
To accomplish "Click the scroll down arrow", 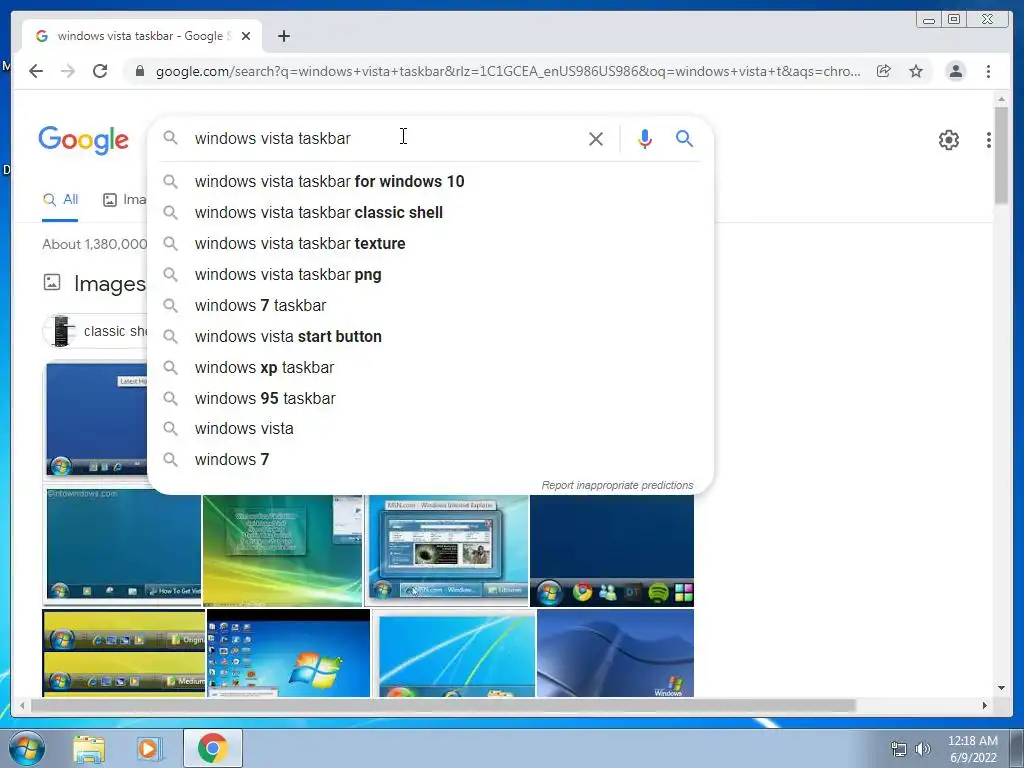I will (x=1001, y=688).
